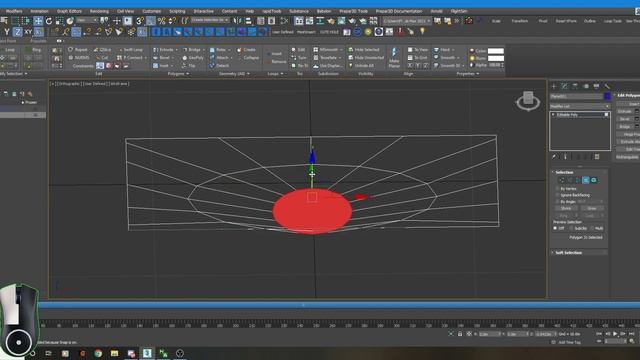Open the Scripting menu
The image size is (640, 360).
[x=177, y=11]
